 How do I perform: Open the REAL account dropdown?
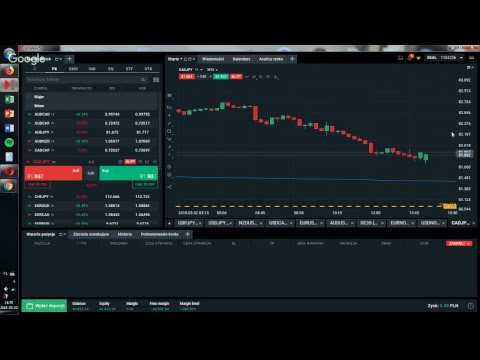tap(445, 58)
